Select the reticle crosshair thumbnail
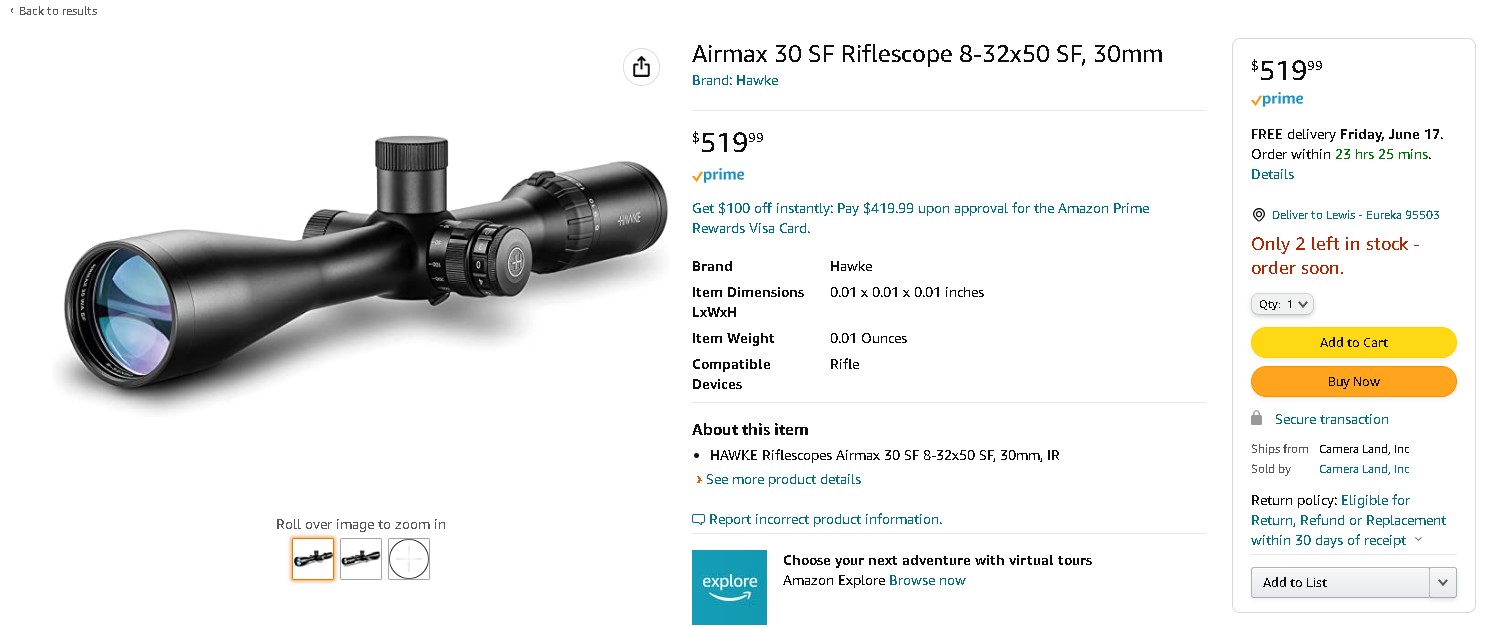The height and width of the screenshot is (628, 1494). (409, 558)
